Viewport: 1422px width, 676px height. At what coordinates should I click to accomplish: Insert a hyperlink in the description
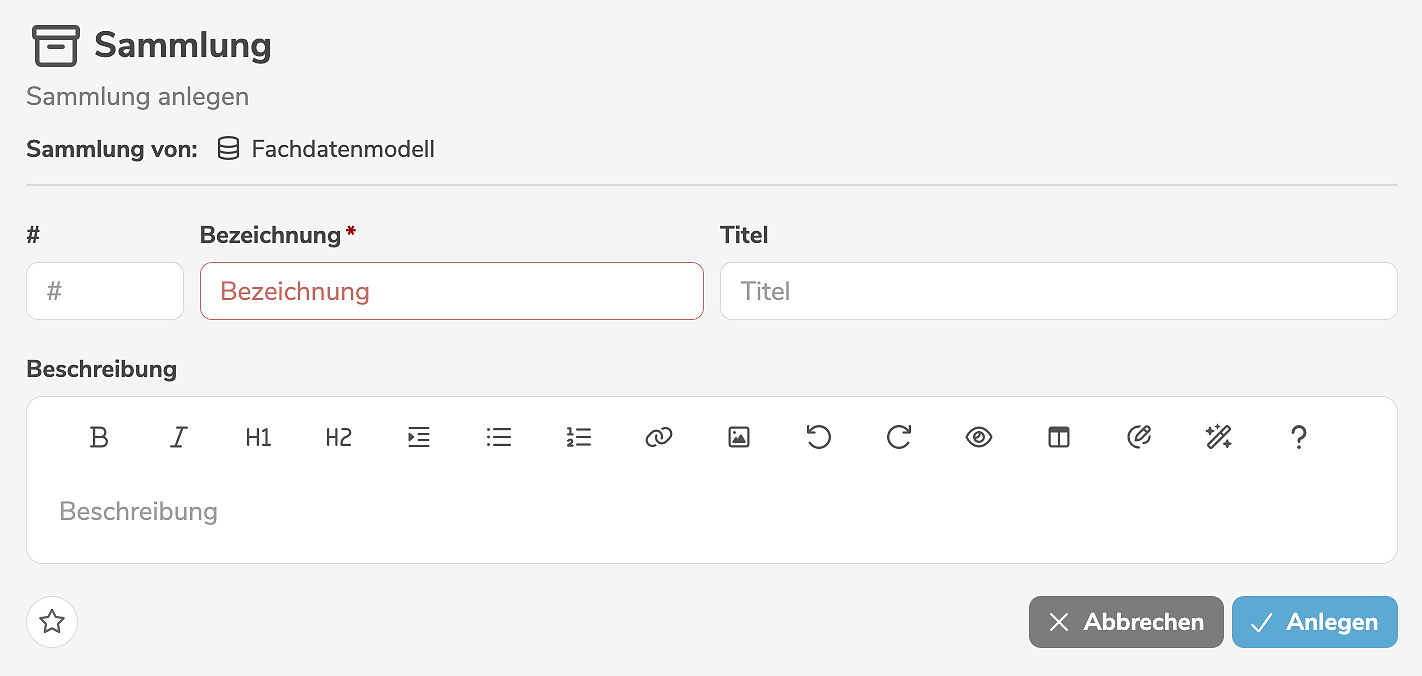point(659,437)
